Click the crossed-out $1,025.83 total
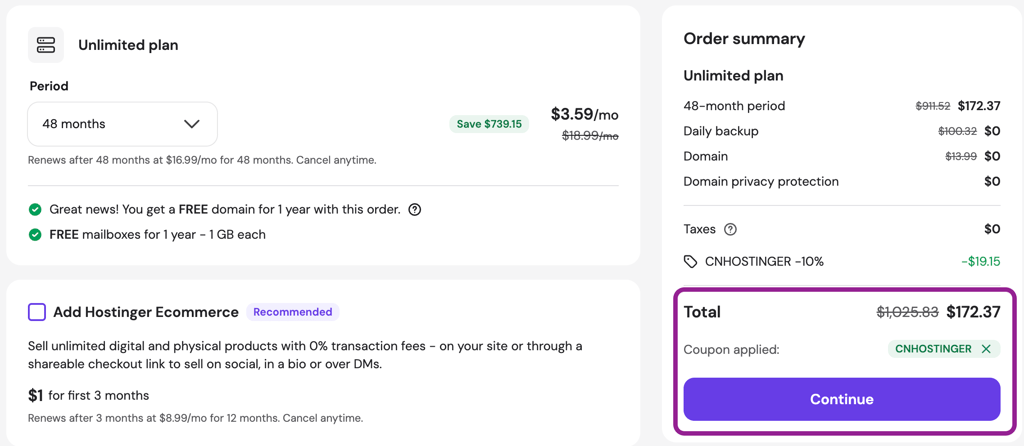Screen dimensions: 1024x446 pos(908,312)
